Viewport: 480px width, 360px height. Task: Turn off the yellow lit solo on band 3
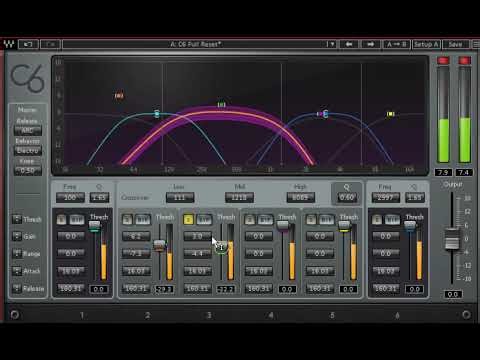tap(188, 220)
